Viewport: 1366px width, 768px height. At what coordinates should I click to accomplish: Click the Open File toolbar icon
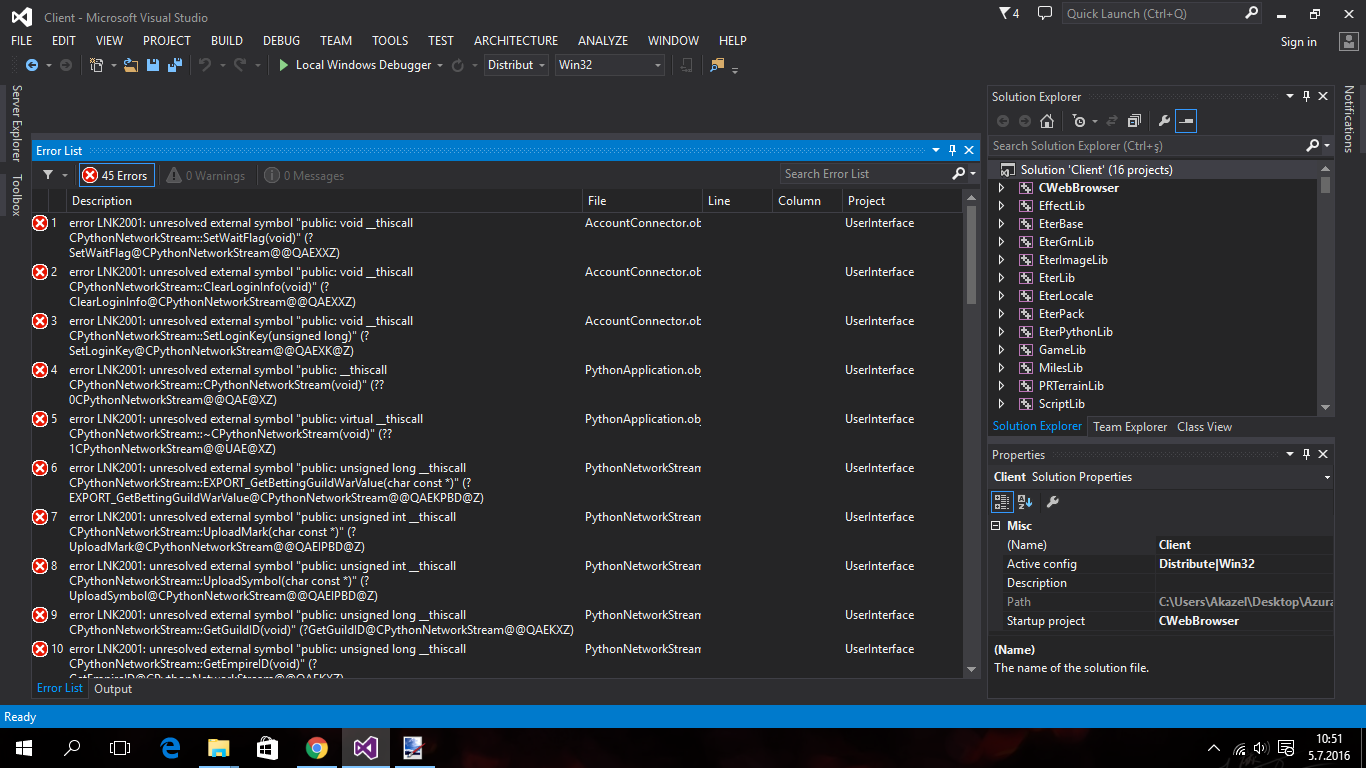131,65
